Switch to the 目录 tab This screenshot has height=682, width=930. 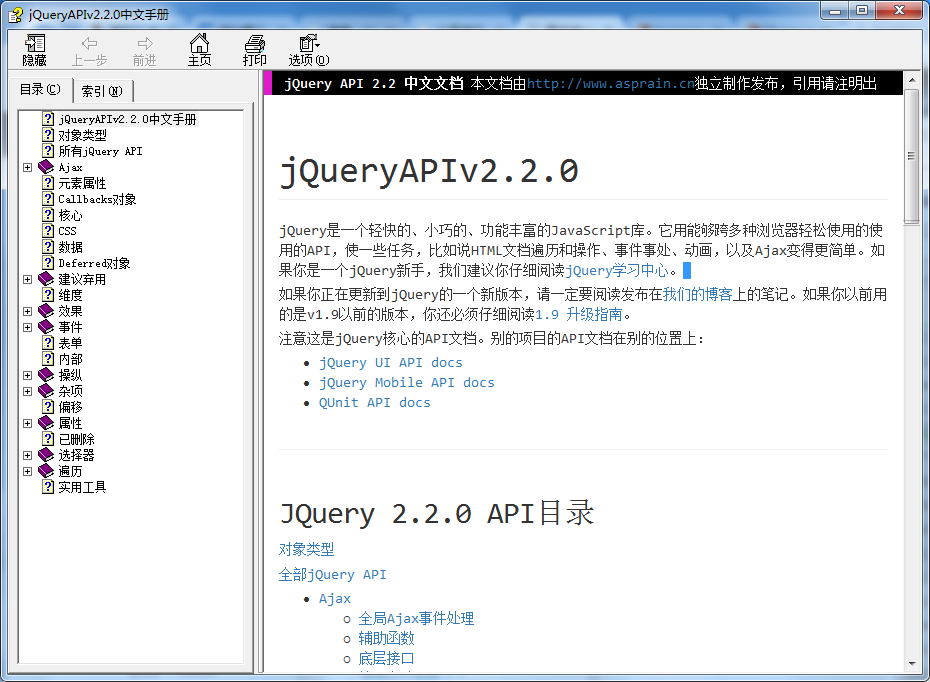[39, 90]
